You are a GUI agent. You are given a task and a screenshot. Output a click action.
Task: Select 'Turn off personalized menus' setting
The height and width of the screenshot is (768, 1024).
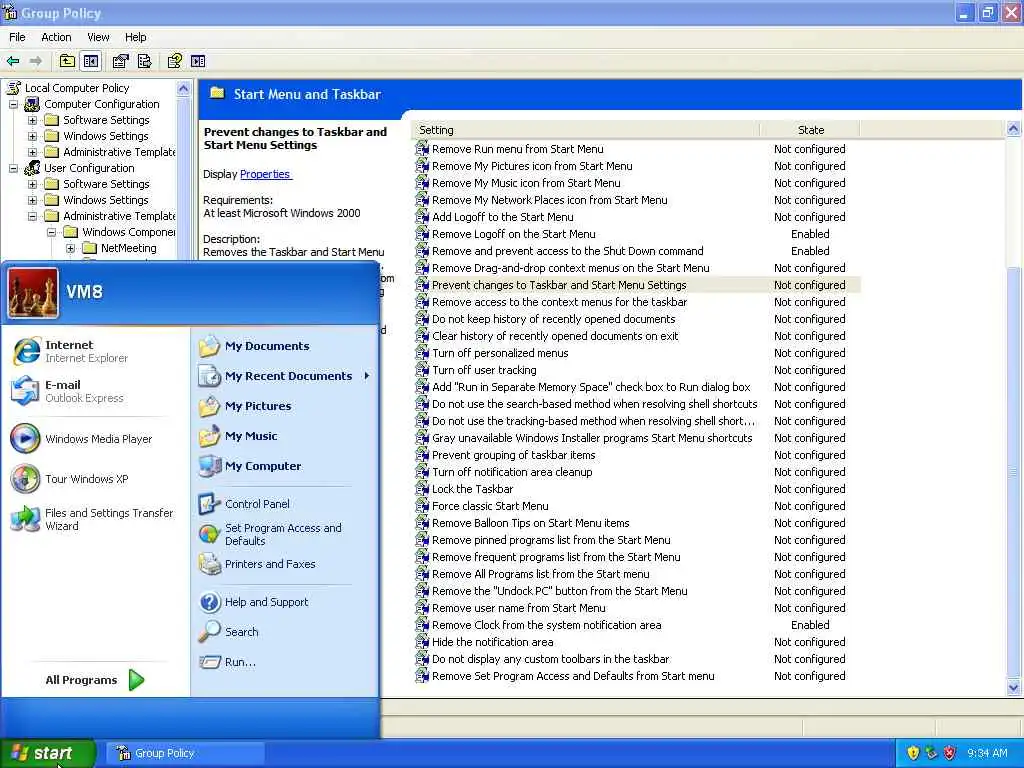click(x=500, y=353)
